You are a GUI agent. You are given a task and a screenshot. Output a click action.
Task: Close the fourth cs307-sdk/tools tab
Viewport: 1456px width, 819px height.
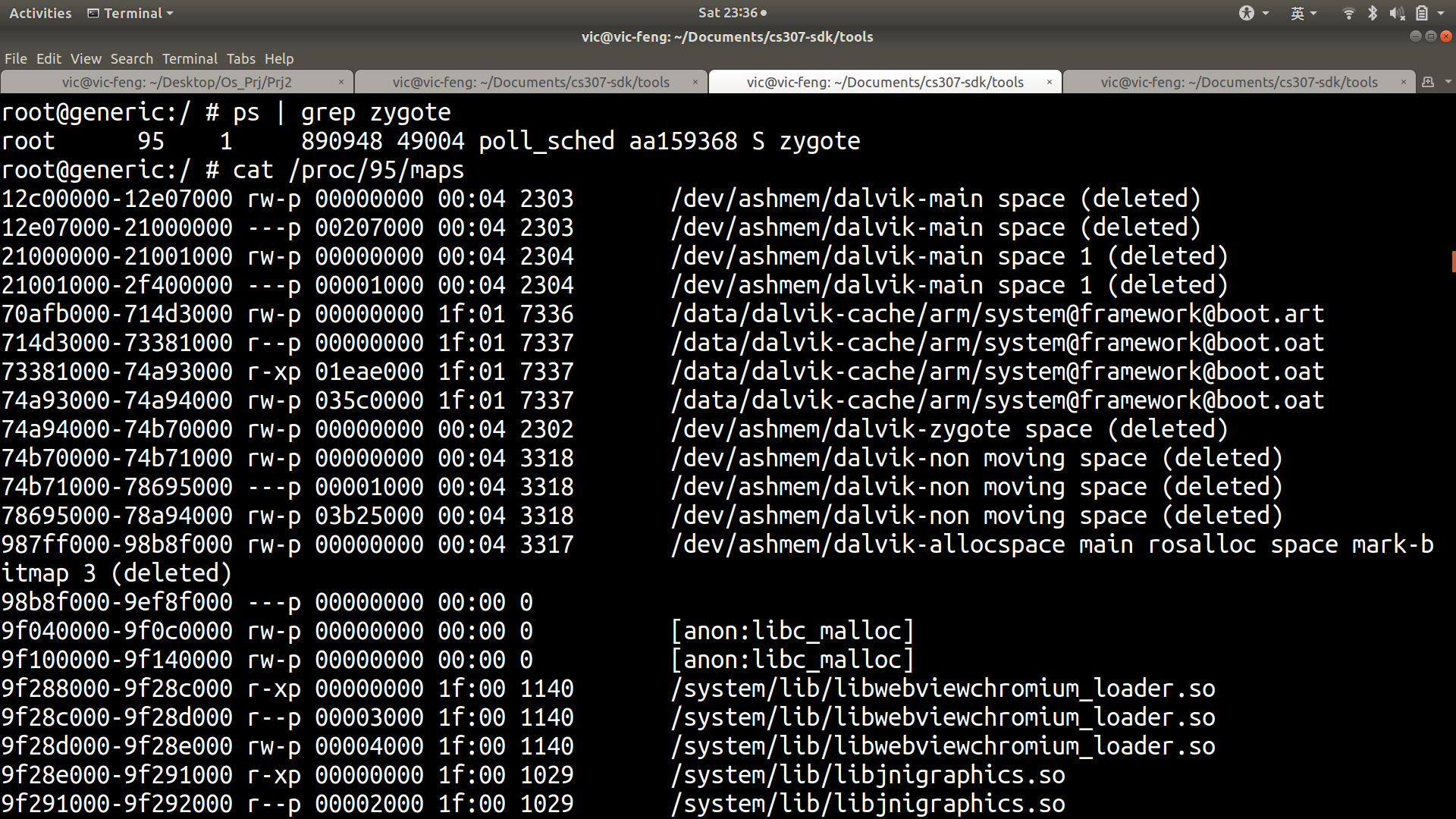click(x=1403, y=82)
